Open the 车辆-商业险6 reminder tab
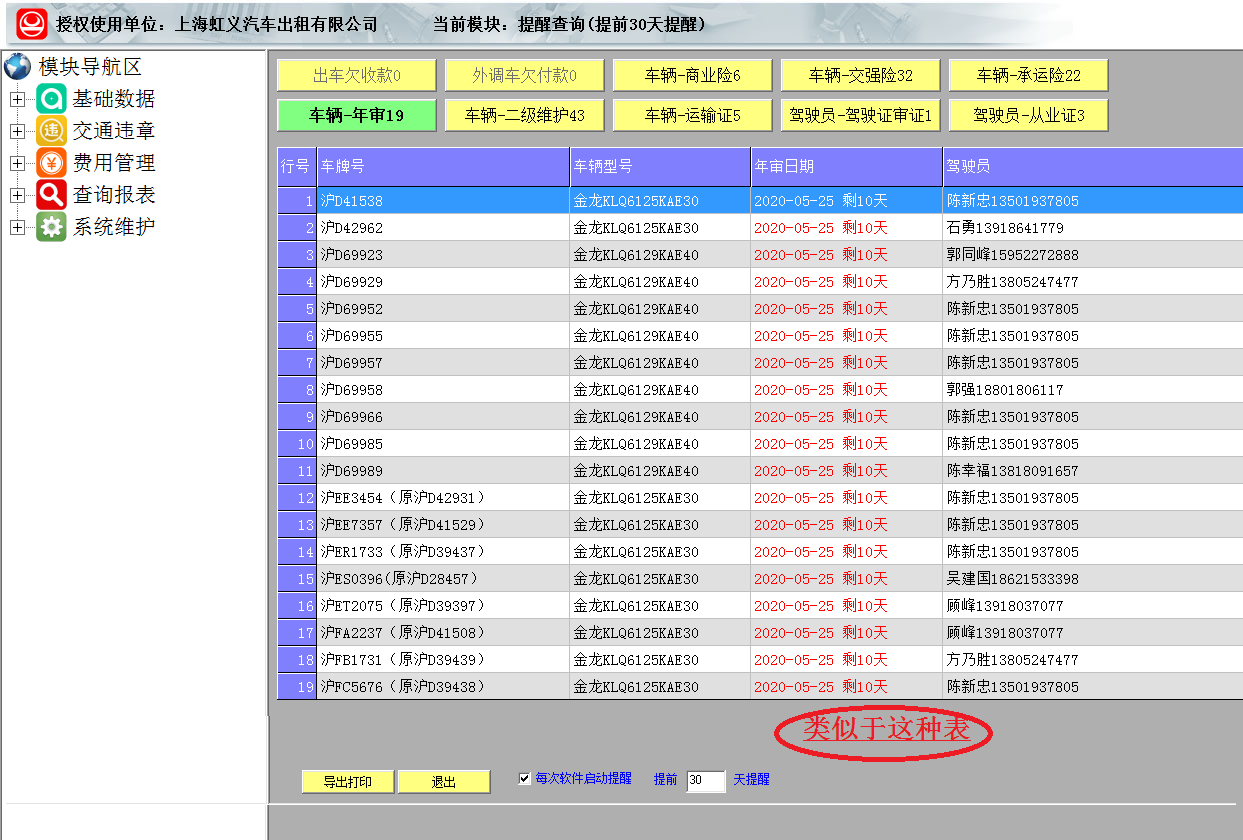This screenshot has height=840, width=1243. pyautogui.click(x=693, y=76)
